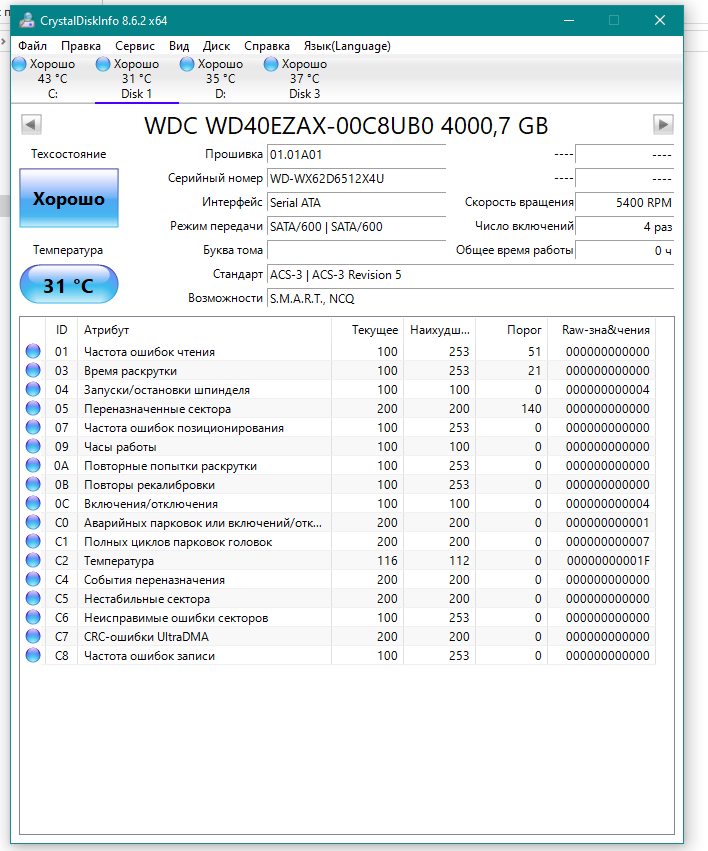The width and height of the screenshot is (708, 851).
Task: Click status orb for Время раскрутки row
Action: tap(33, 370)
